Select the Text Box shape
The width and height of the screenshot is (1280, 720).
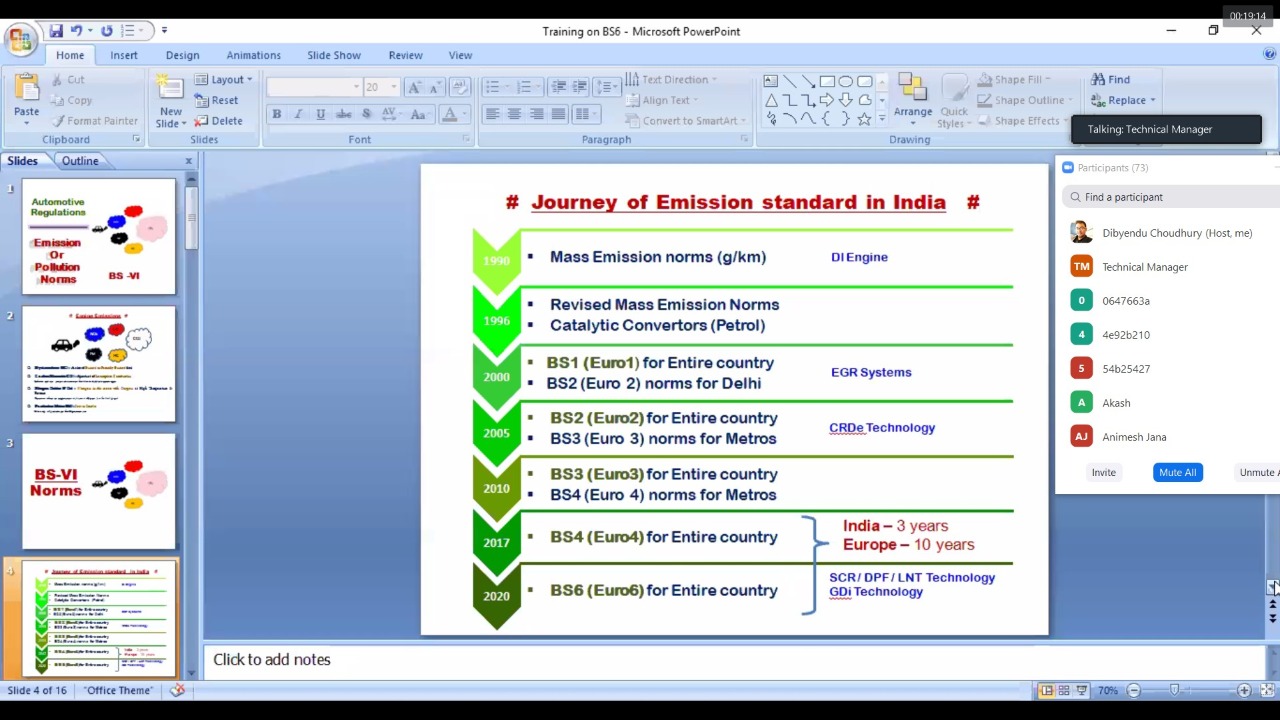pos(770,81)
